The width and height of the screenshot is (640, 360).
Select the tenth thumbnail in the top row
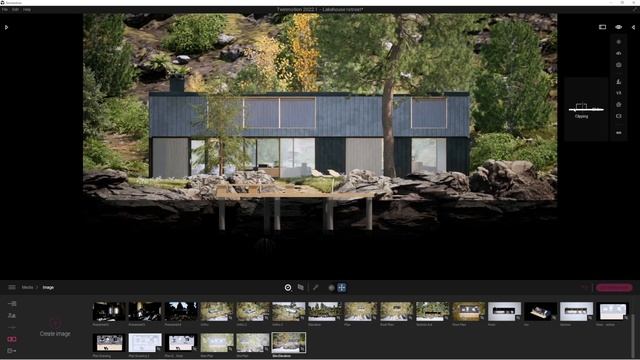(x=432, y=311)
